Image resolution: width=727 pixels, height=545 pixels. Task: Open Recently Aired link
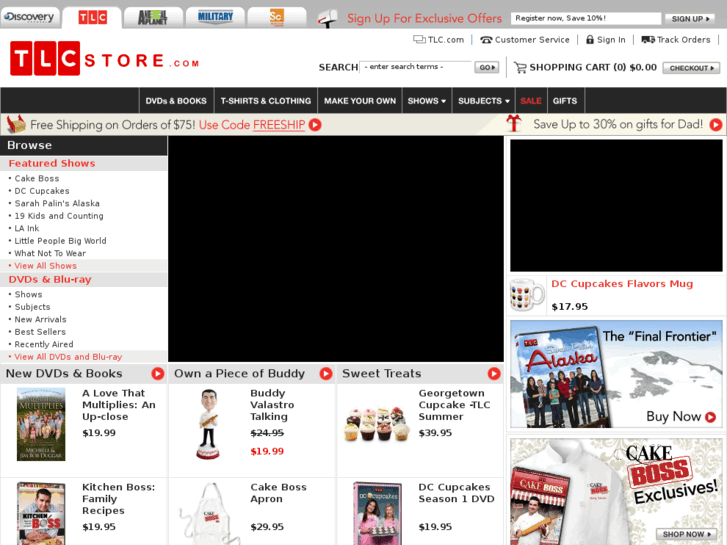pos(44,345)
